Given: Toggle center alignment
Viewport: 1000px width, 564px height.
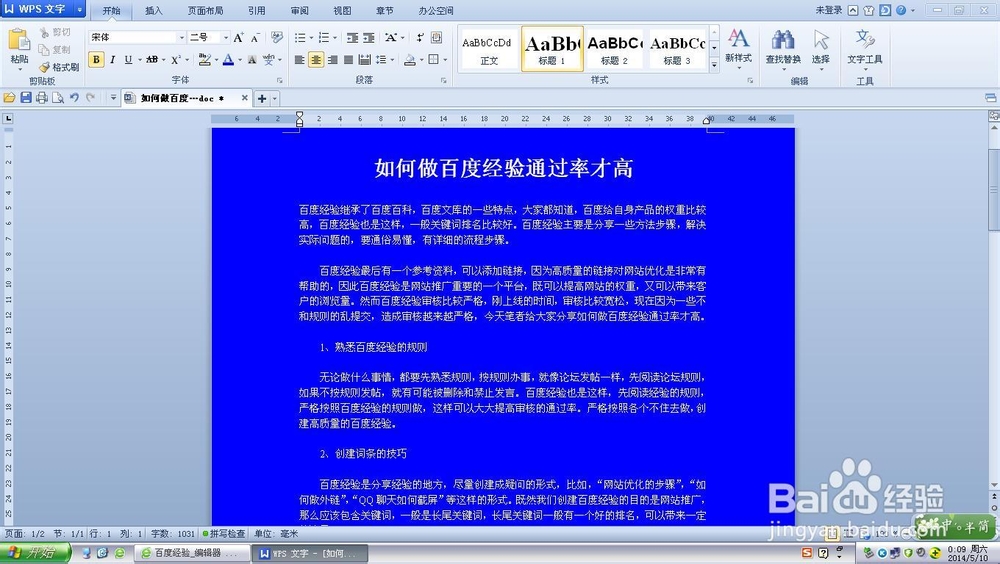Looking at the screenshot, I should [x=316, y=59].
